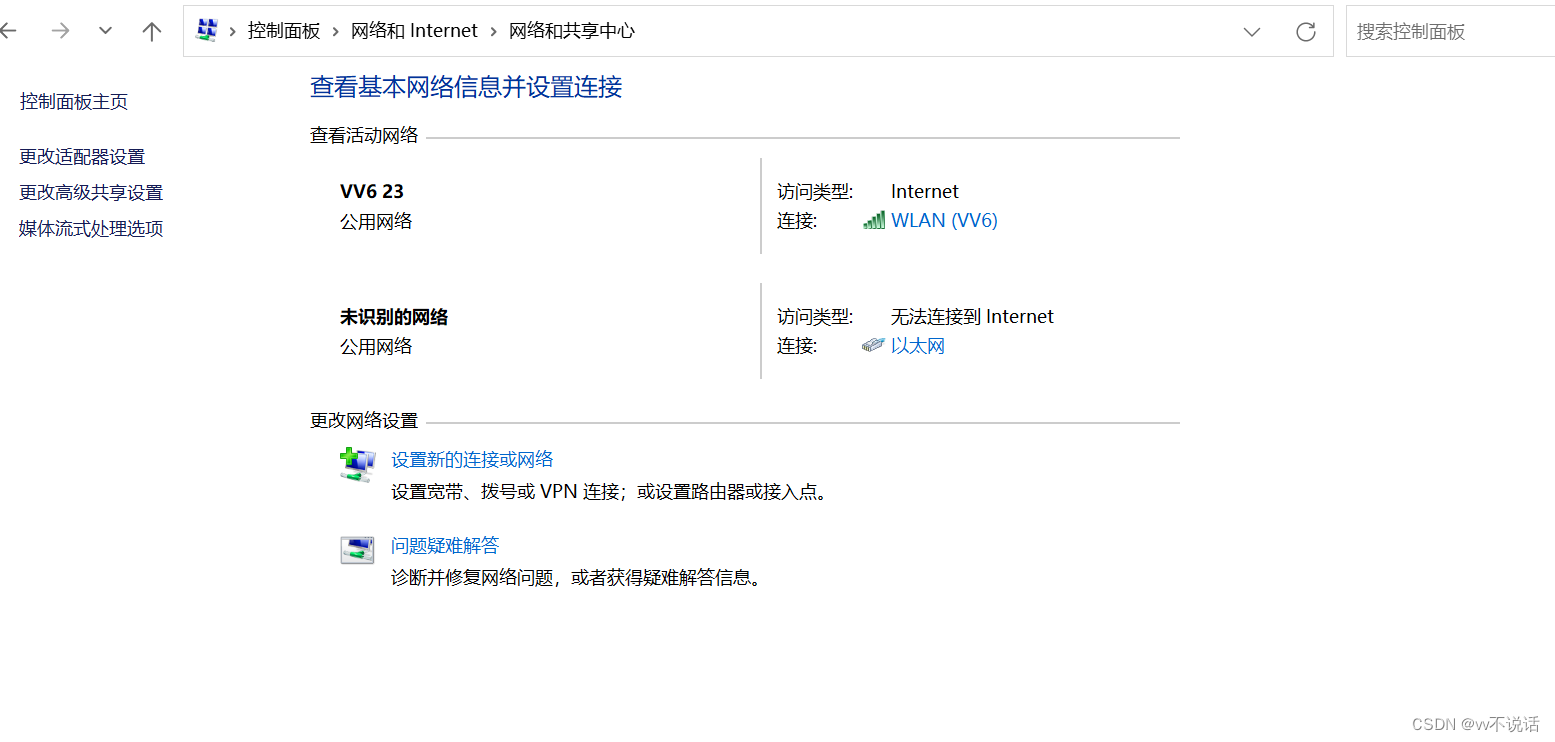Open 更改高级共享设置
Image resolution: width=1555 pixels, height=742 pixels.
(x=91, y=193)
